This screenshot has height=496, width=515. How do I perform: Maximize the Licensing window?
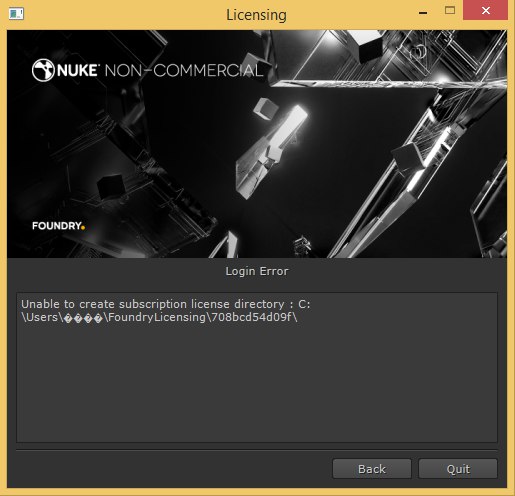450,10
